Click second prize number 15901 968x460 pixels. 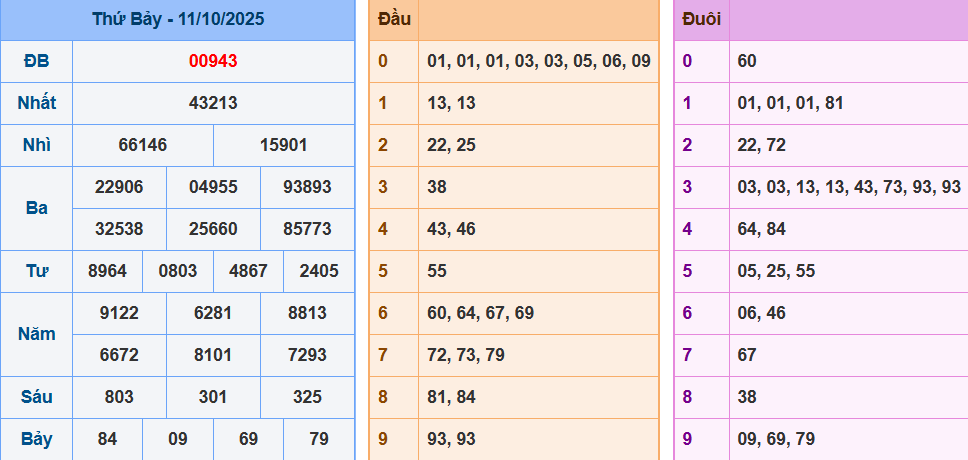(x=283, y=145)
